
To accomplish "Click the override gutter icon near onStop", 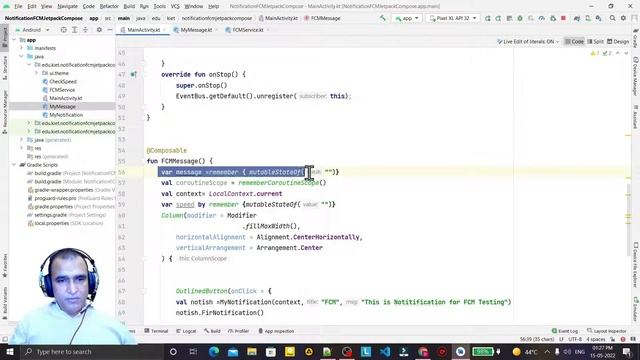I will tap(133, 74).
